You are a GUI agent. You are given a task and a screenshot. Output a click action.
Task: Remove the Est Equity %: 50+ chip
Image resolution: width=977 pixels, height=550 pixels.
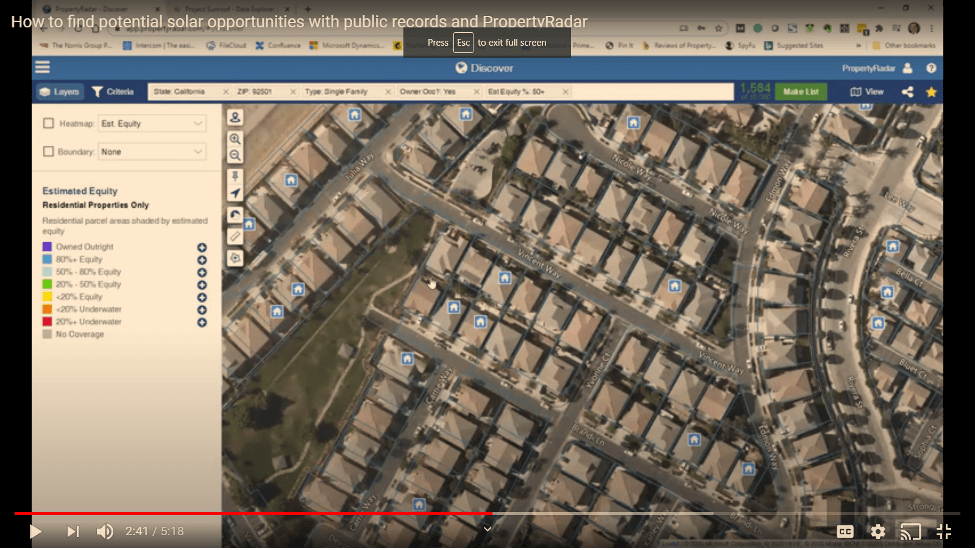tap(565, 92)
